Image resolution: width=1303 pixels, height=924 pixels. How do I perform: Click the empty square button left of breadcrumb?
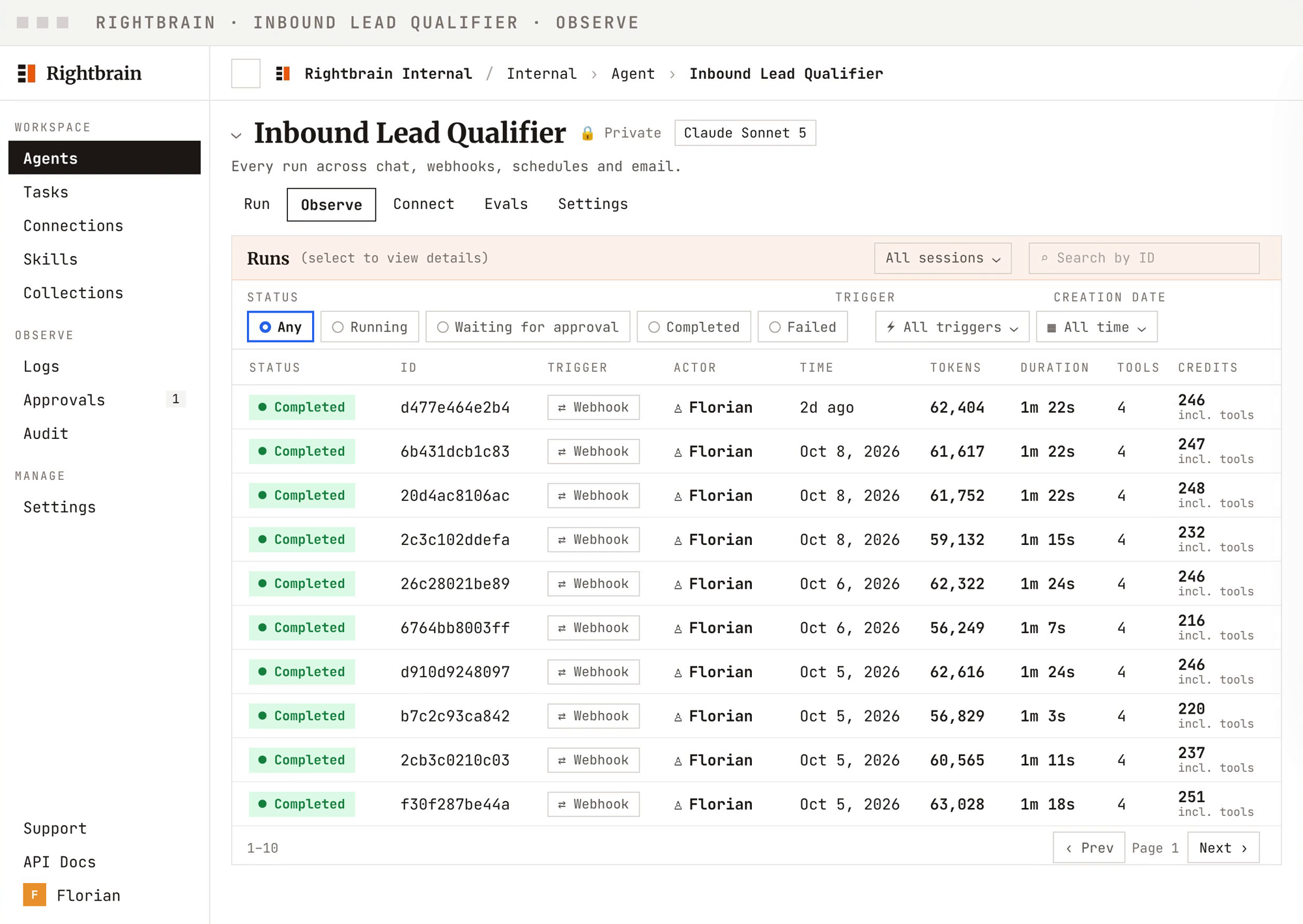(246, 74)
